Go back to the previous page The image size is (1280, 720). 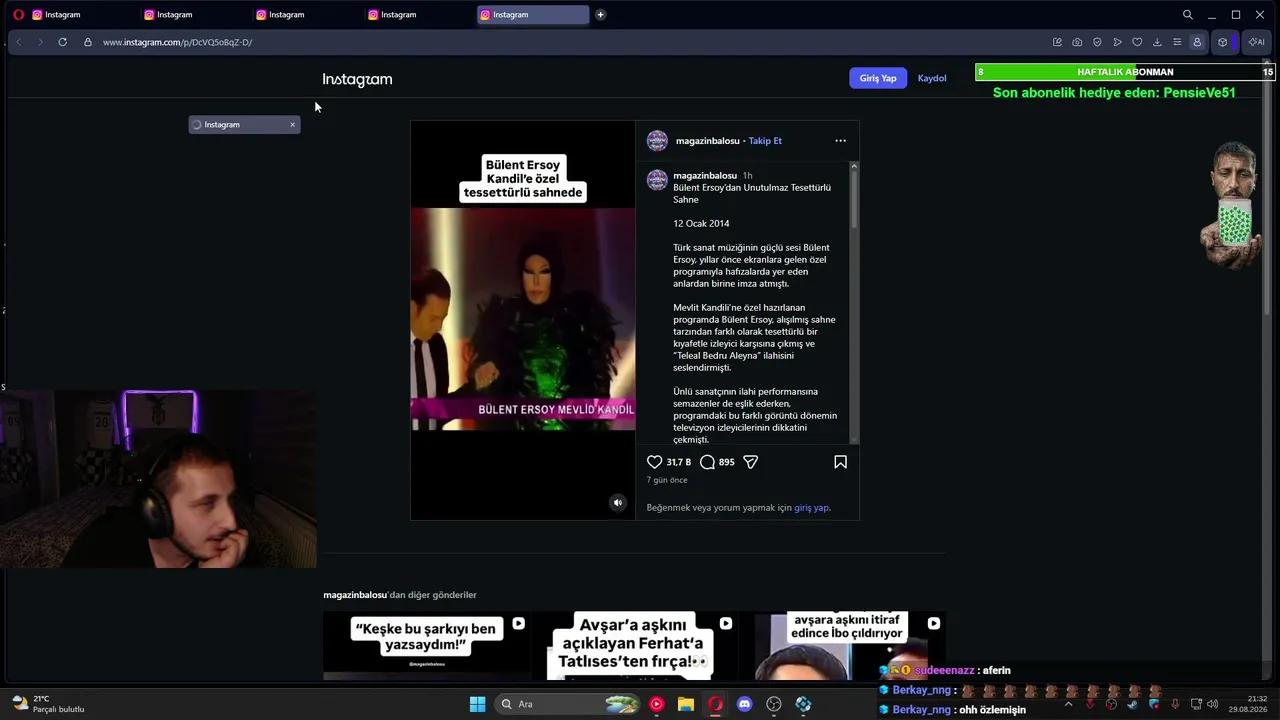[x=18, y=42]
